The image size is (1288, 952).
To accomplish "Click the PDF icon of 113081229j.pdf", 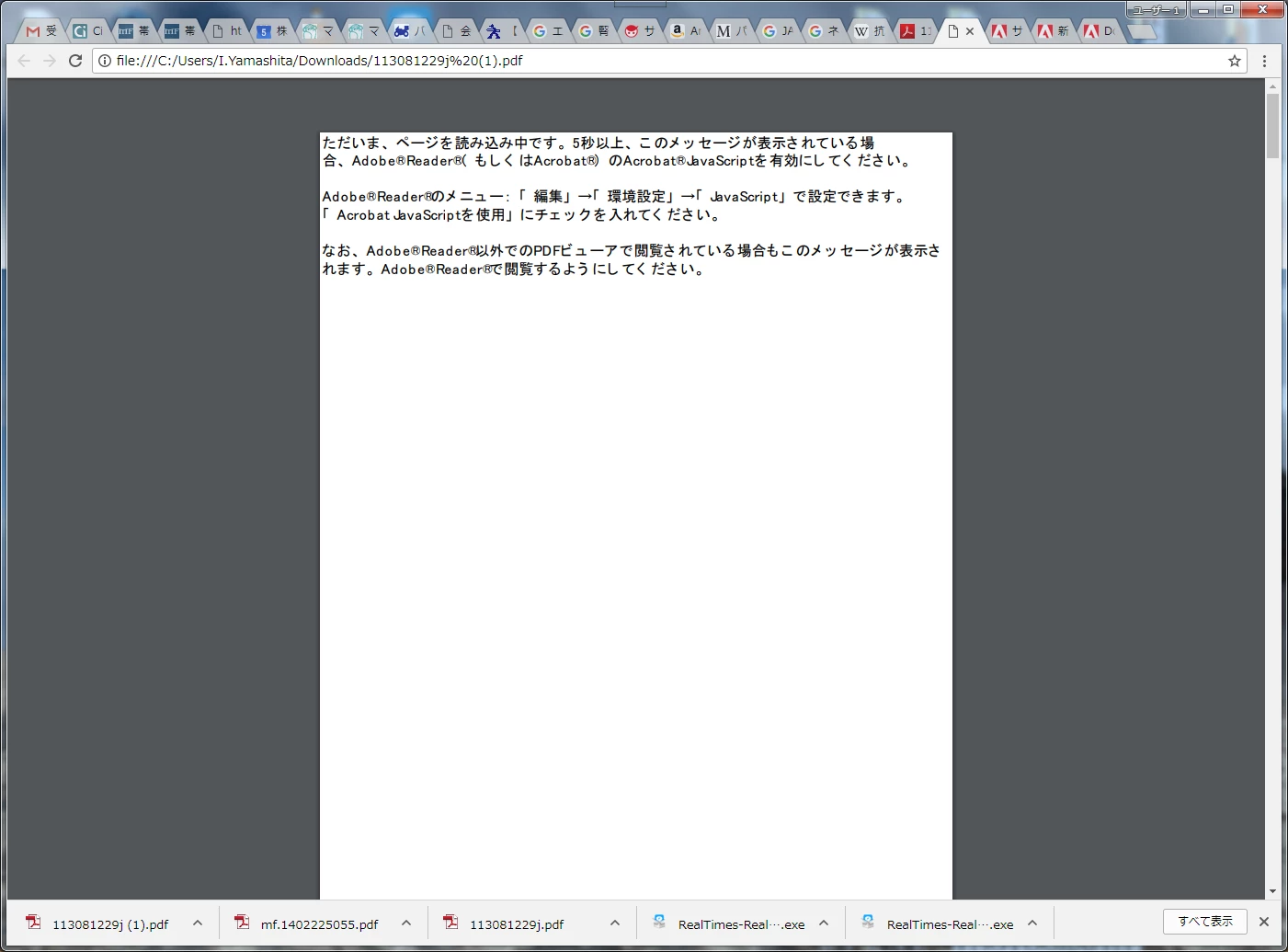I will tap(451, 922).
